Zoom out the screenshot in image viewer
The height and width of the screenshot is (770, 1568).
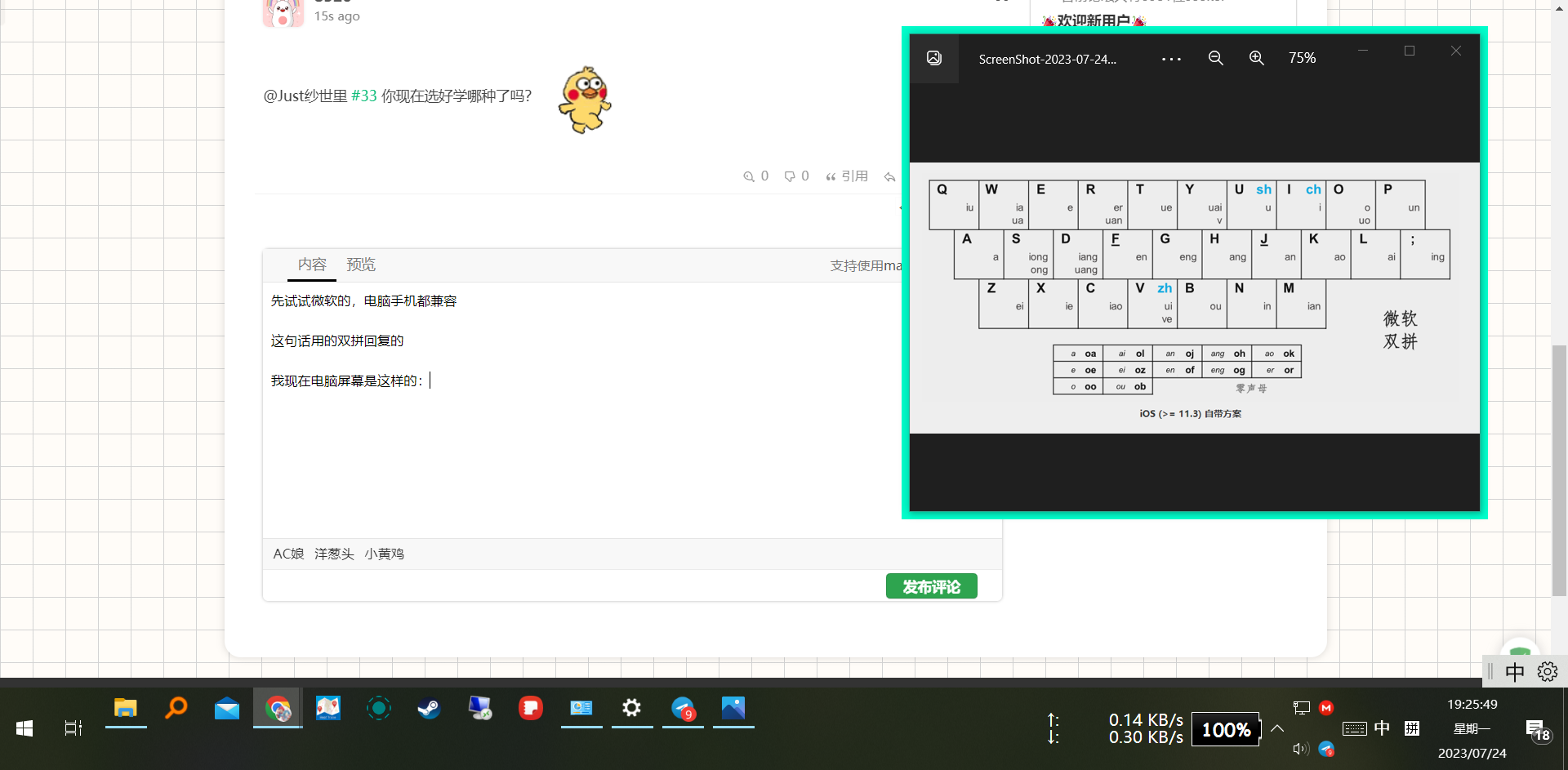click(1216, 58)
